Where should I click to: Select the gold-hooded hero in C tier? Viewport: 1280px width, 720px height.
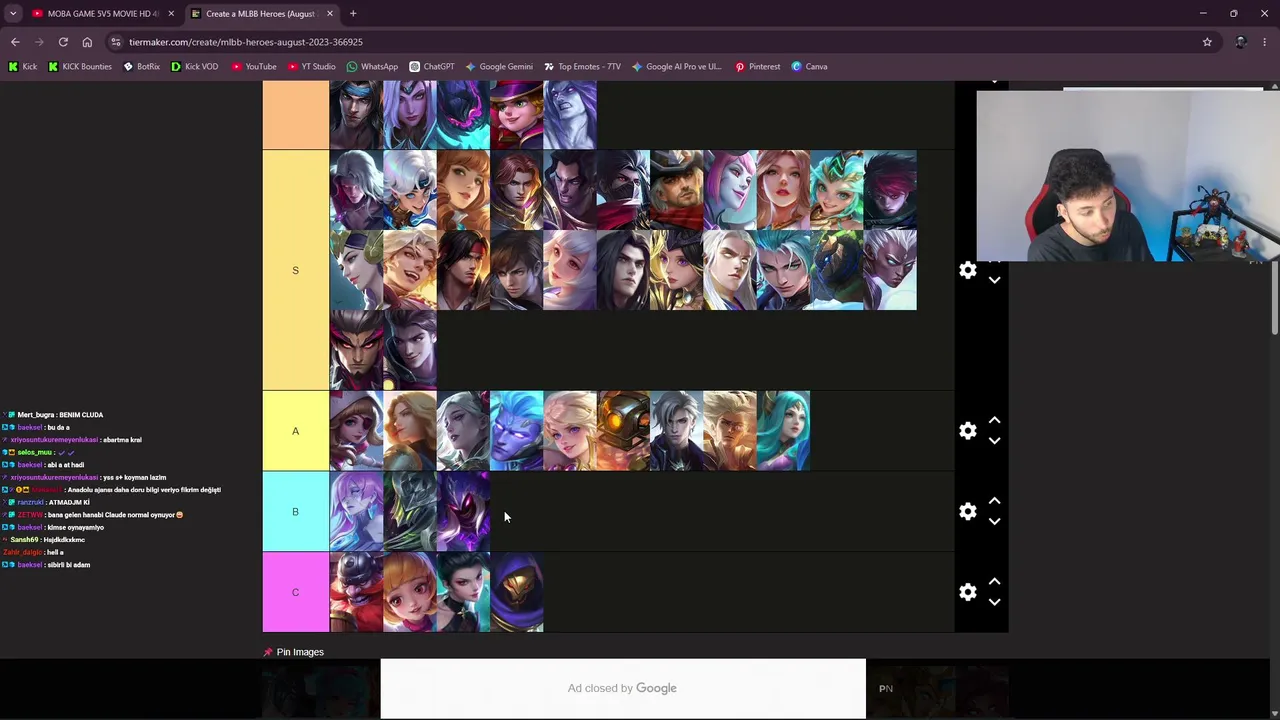pos(517,592)
